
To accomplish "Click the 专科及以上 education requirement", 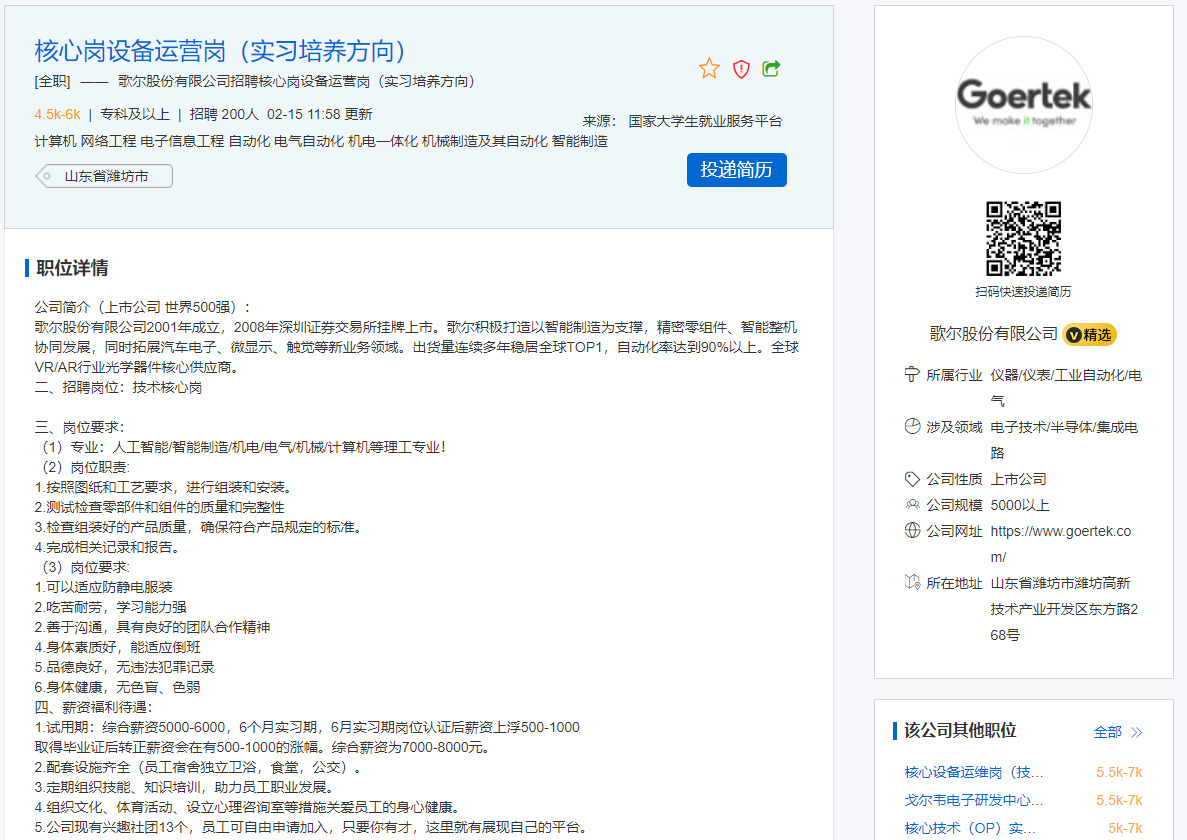I will pos(135,114).
